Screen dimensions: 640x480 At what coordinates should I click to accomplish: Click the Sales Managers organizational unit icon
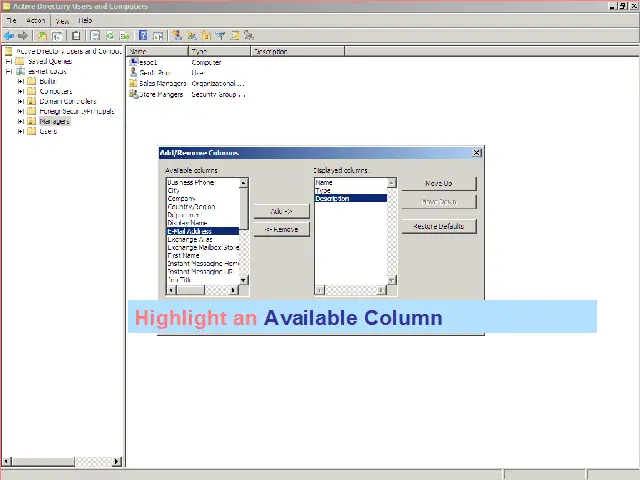tap(134, 84)
